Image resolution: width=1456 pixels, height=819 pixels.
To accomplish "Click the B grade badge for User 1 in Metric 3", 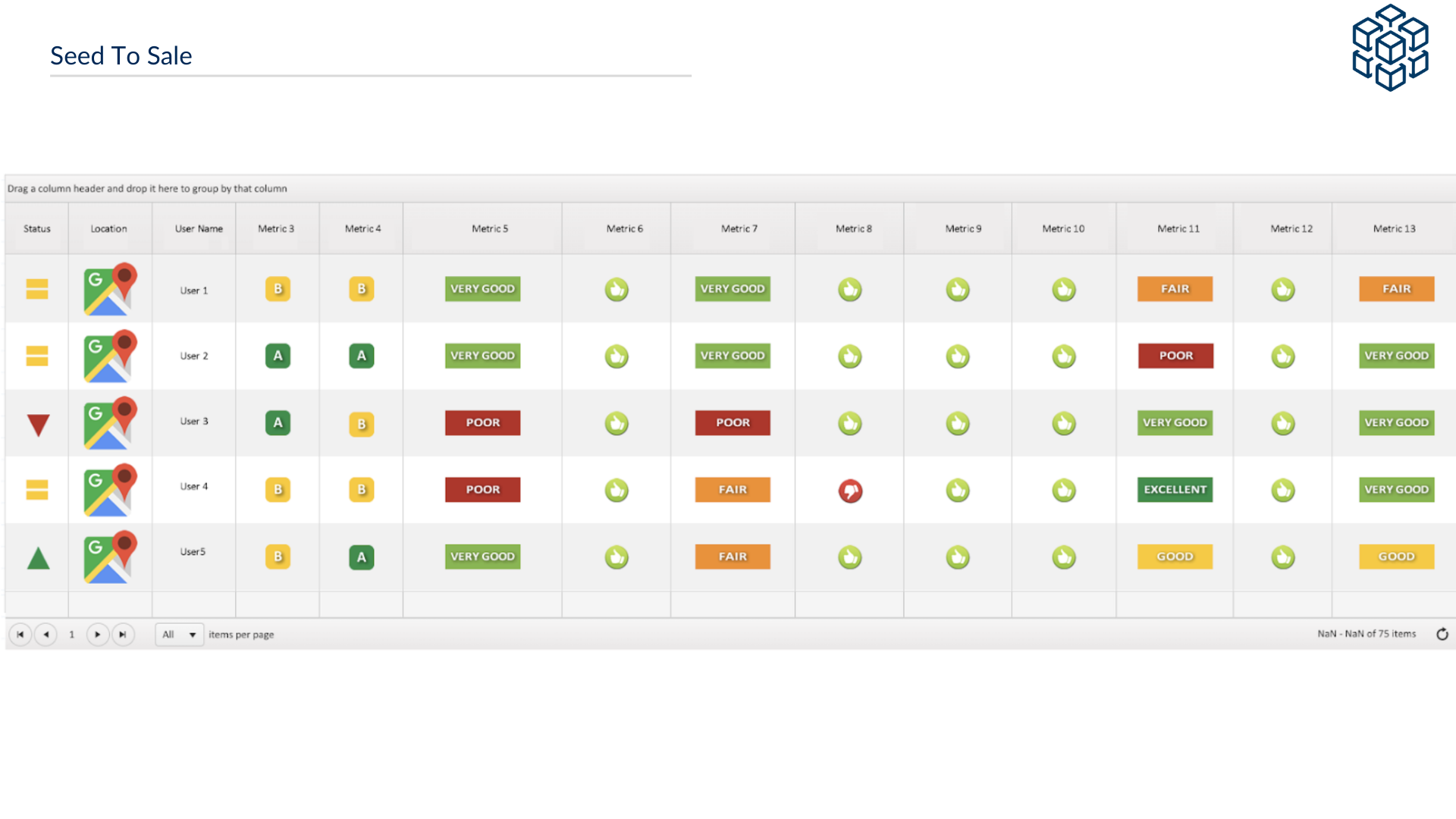I will [x=277, y=289].
